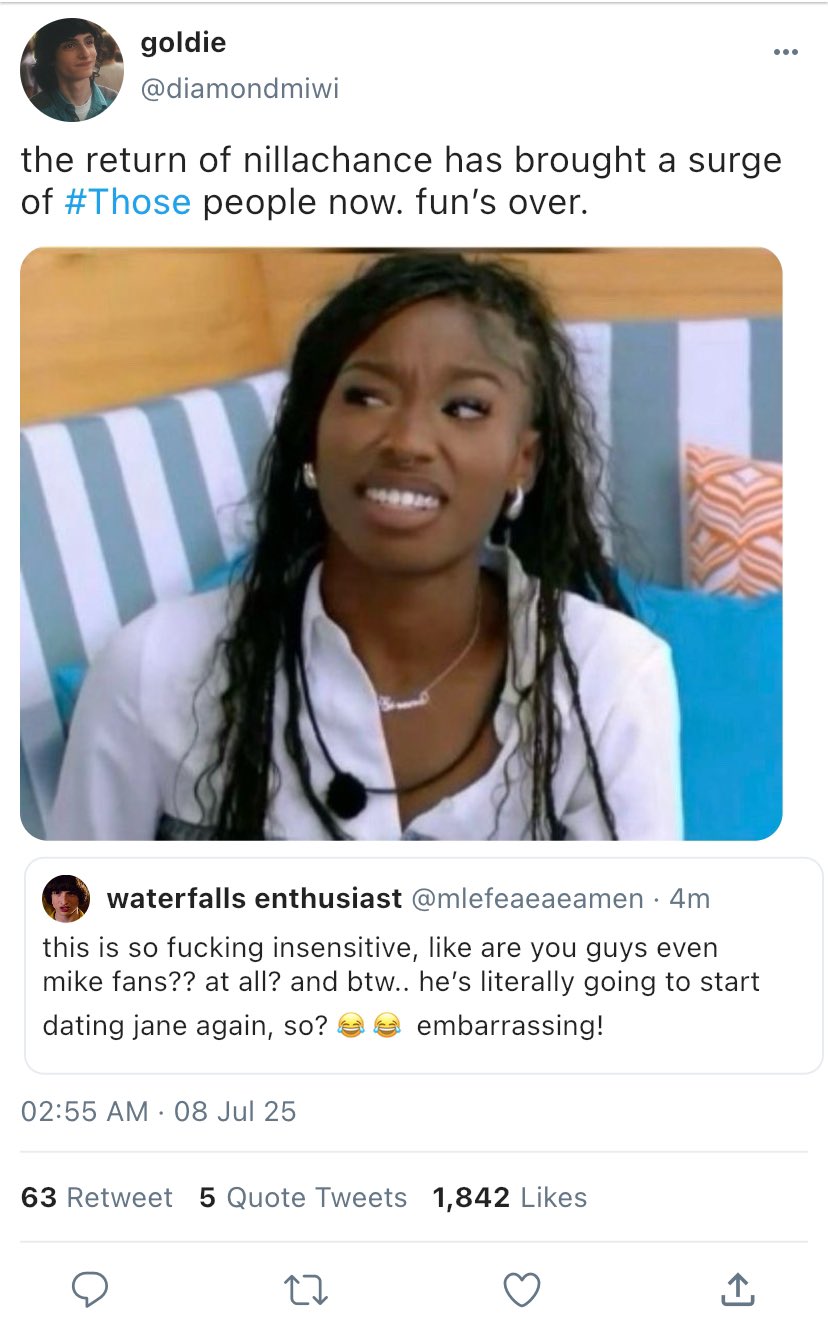Open the @mlefeaeaeamen handle in quote
Screen dimensions: 828x1324
click(527, 898)
